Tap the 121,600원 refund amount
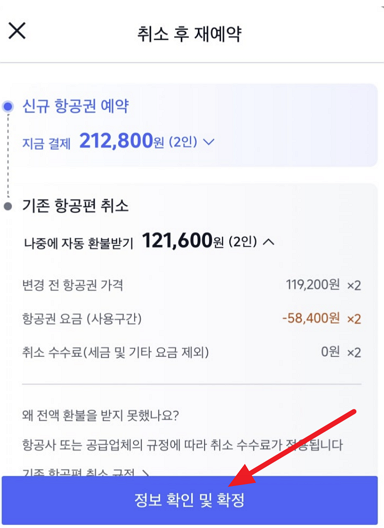This screenshot has width=384, height=528. (x=183, y=241)
